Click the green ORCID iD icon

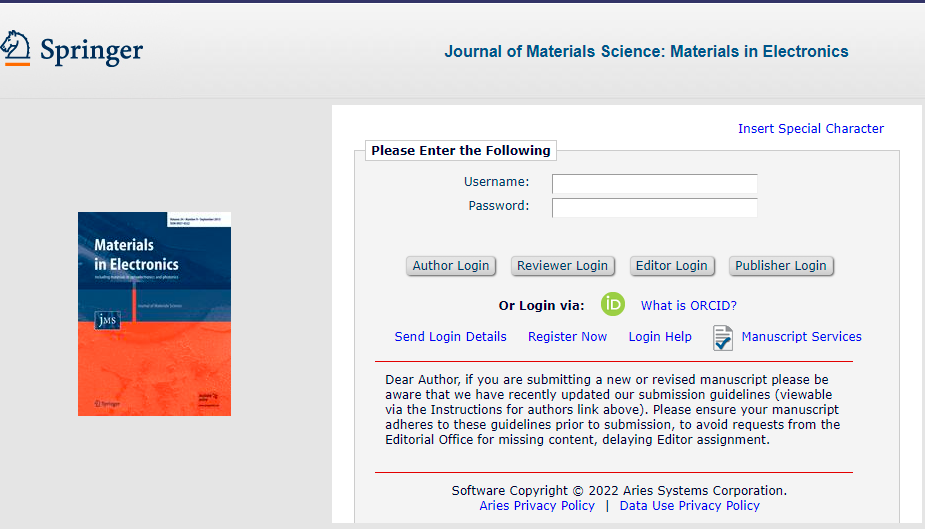pos(613,304)
